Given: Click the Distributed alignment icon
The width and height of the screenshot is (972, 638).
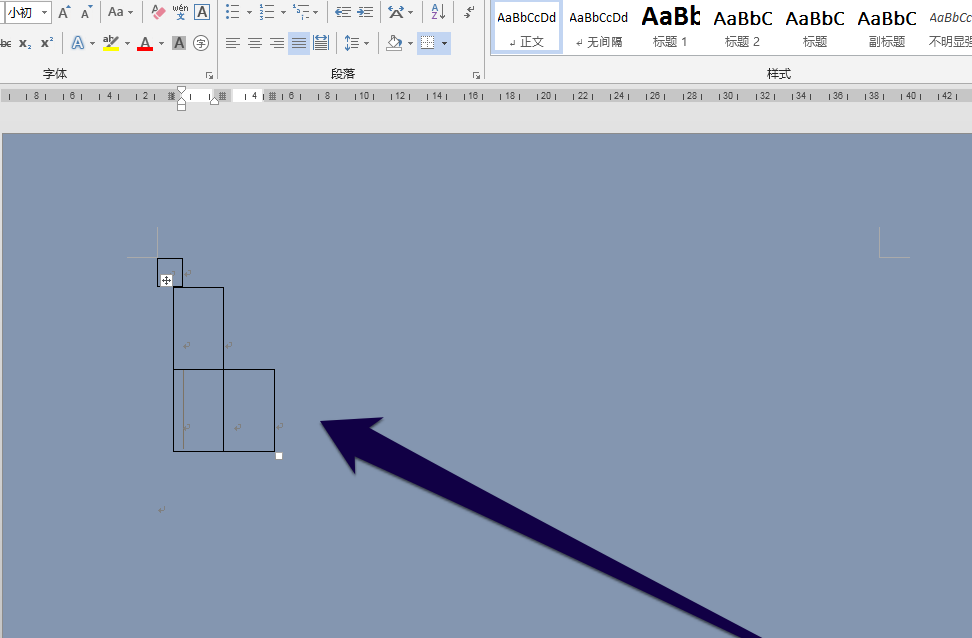Looking at the screenshot, I should tap(321, 43).
